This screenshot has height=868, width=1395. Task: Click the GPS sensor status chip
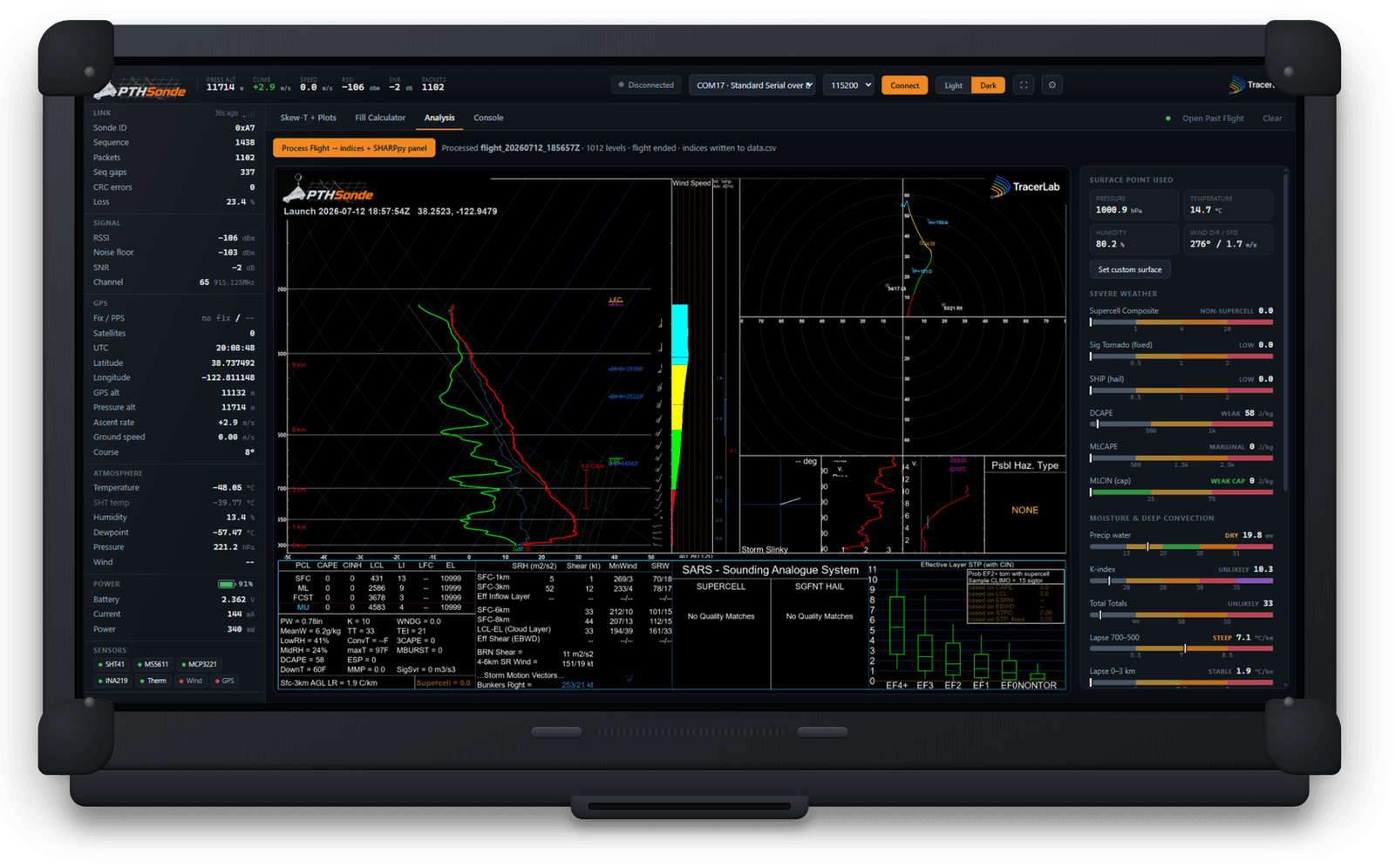tap(225, 681)
